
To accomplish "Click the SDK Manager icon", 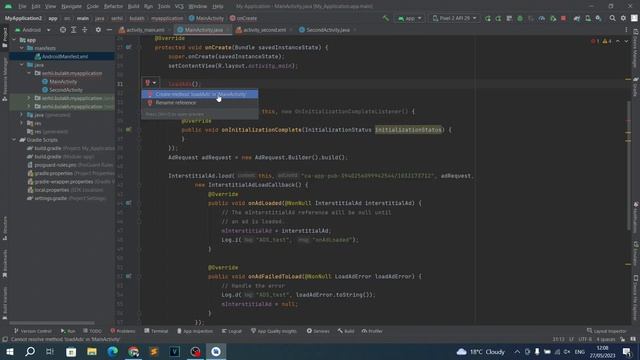I will click(x=598, y=18).
